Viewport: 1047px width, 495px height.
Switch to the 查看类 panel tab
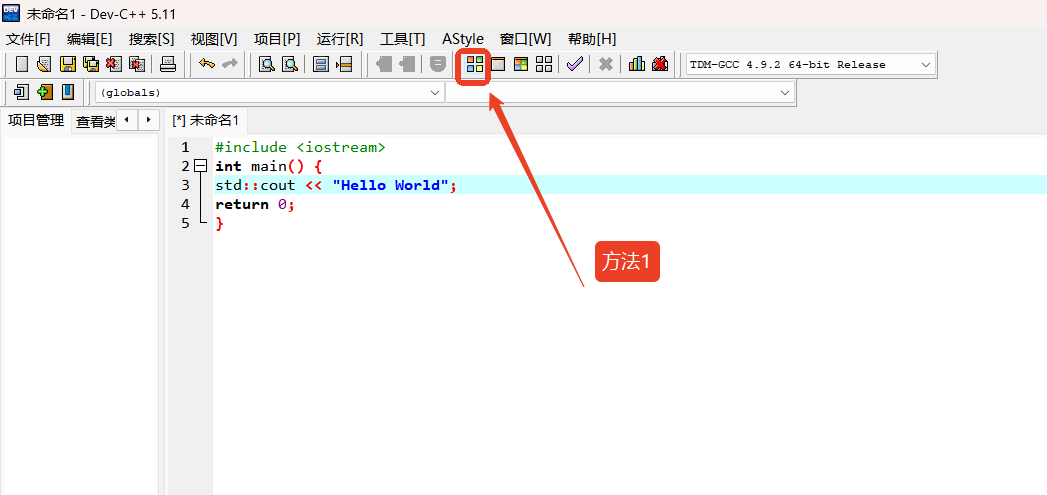[95, 122]
